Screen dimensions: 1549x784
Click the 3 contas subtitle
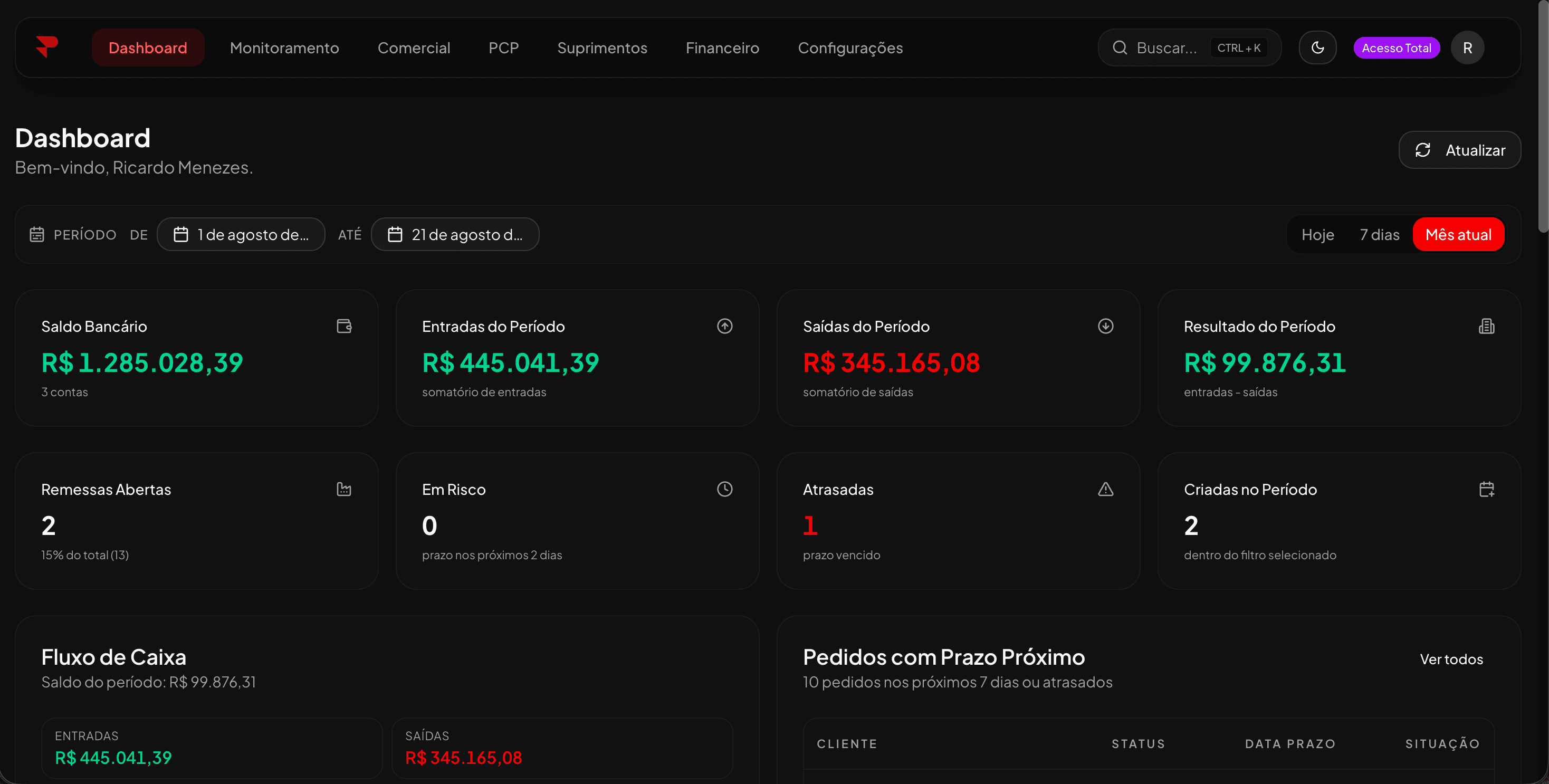64,391
